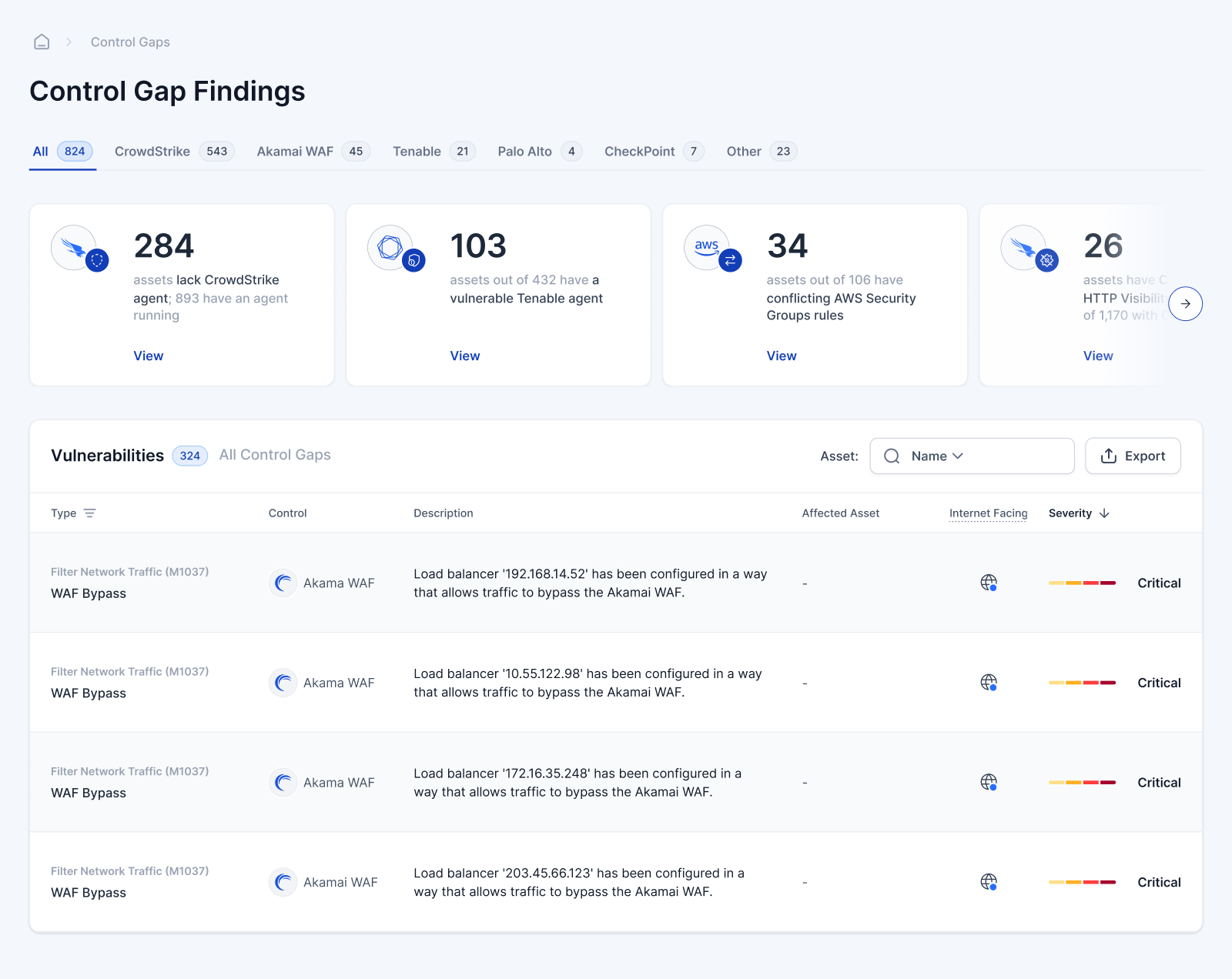Select the Tenable tab

434,152
